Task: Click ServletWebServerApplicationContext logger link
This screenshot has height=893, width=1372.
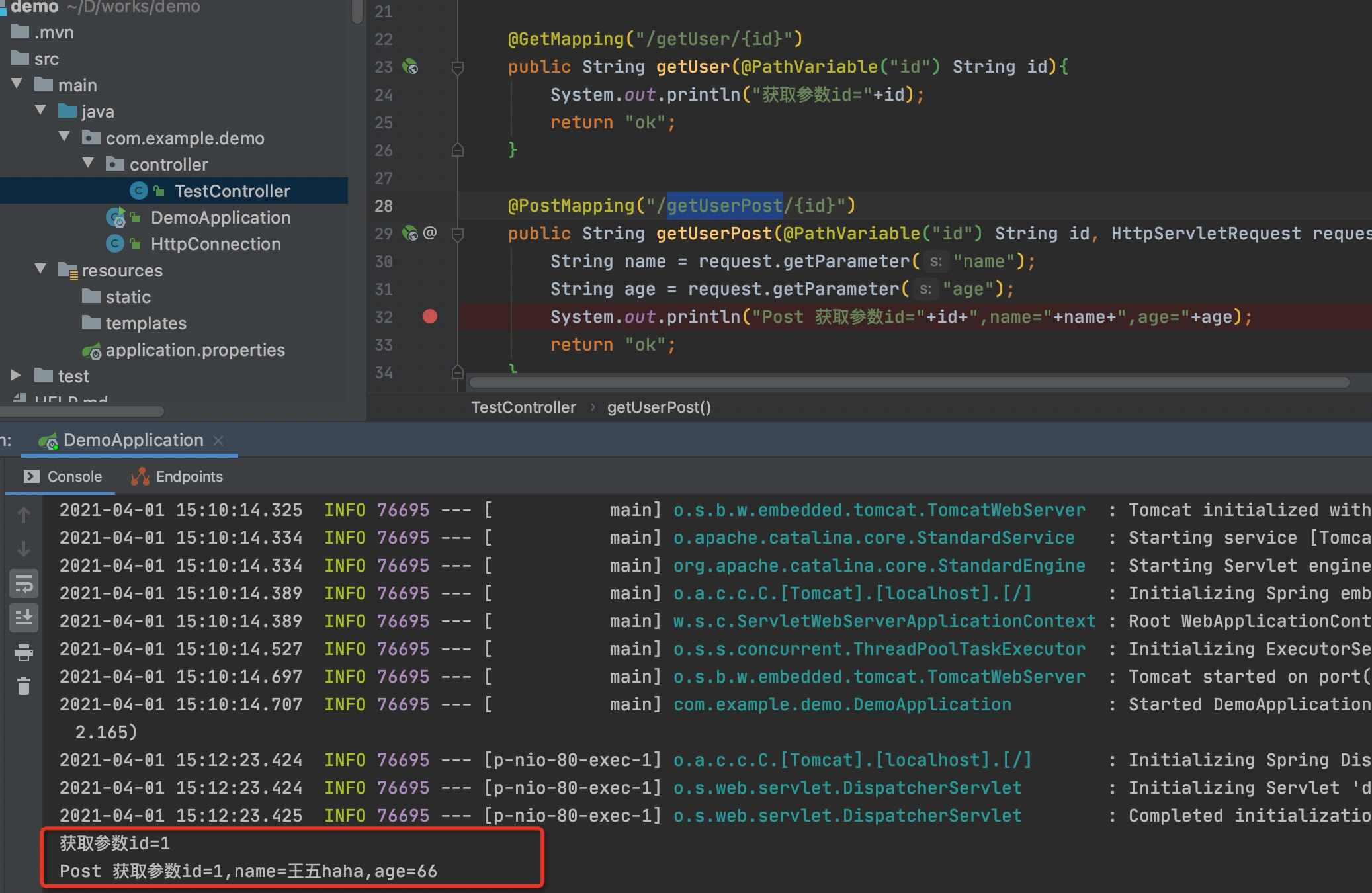Action: point(884,621)
